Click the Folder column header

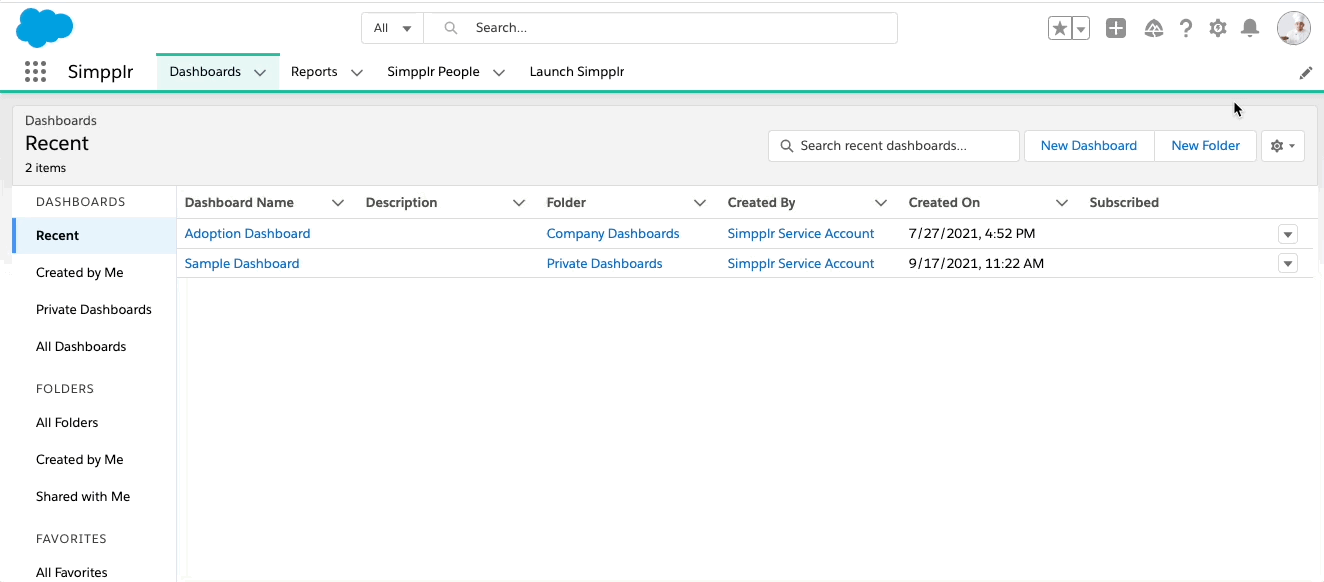[566, 203]
